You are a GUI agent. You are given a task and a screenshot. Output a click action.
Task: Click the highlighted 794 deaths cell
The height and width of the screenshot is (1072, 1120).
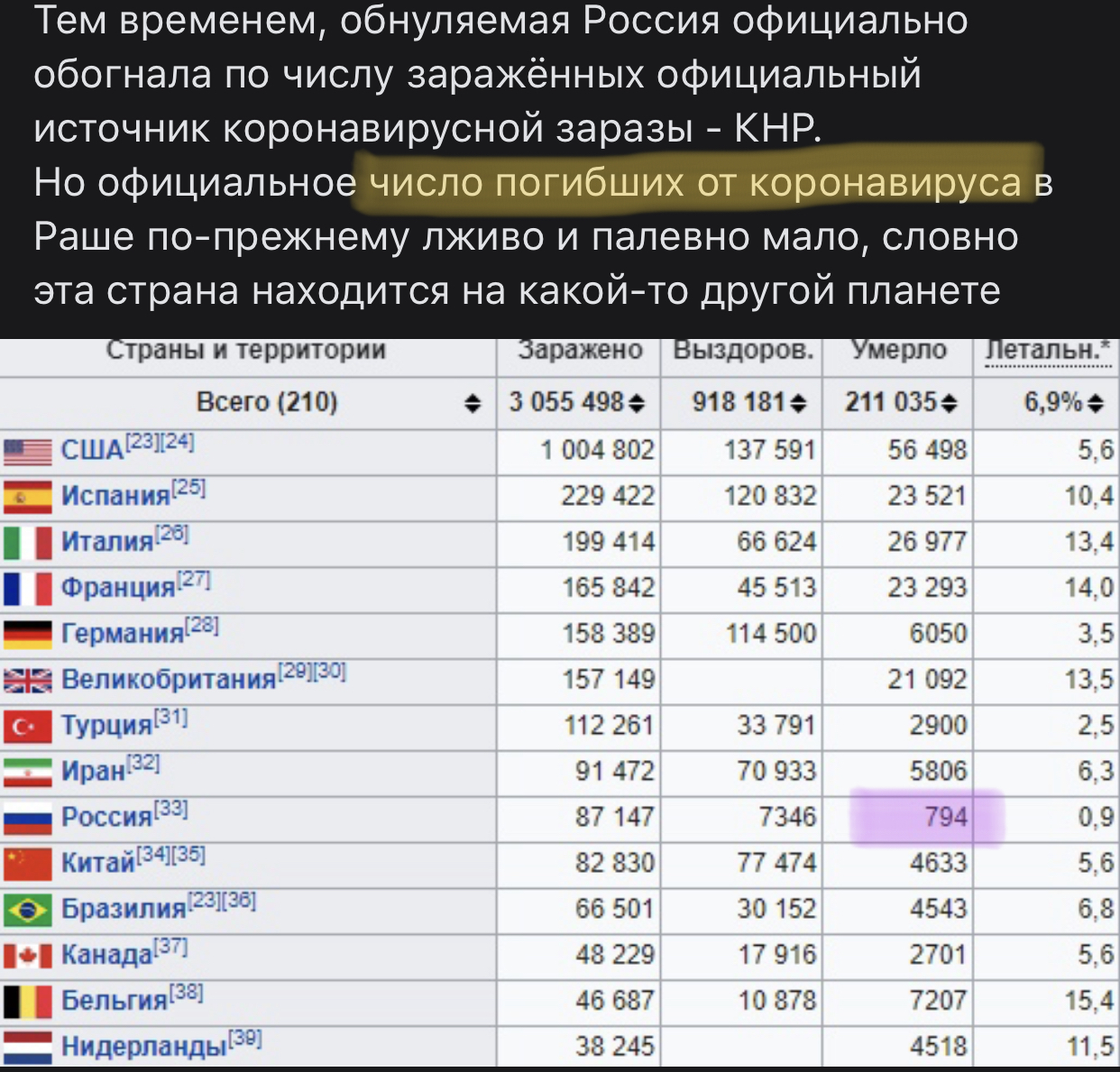pyautogui.click(x=945, y=818)
